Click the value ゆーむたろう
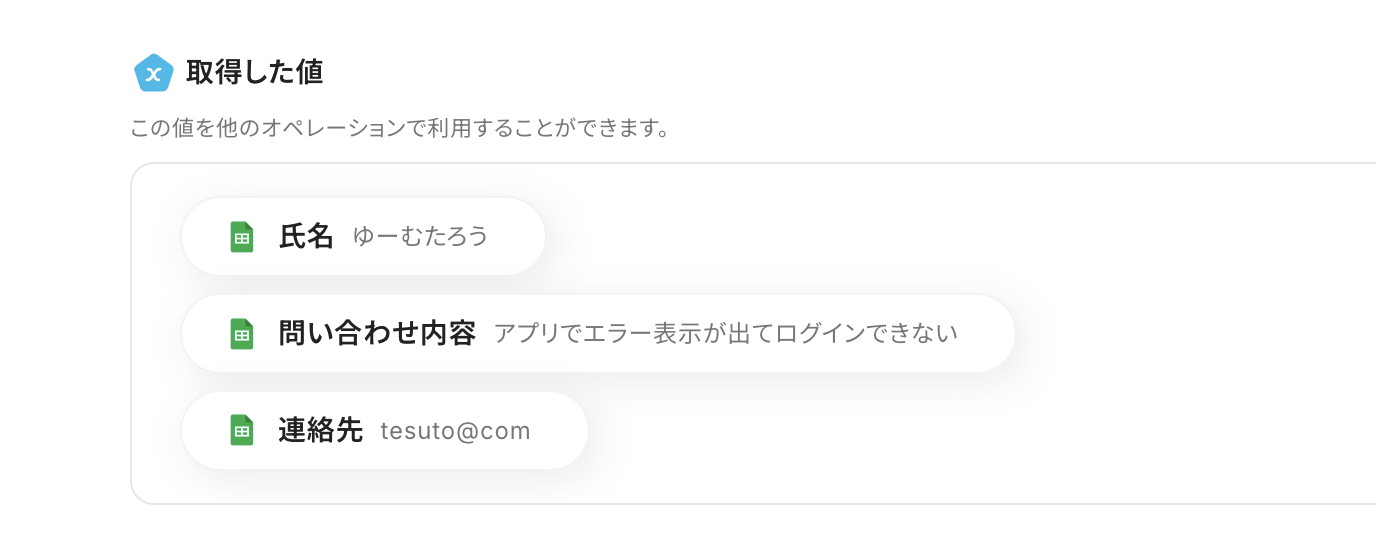 421,237
